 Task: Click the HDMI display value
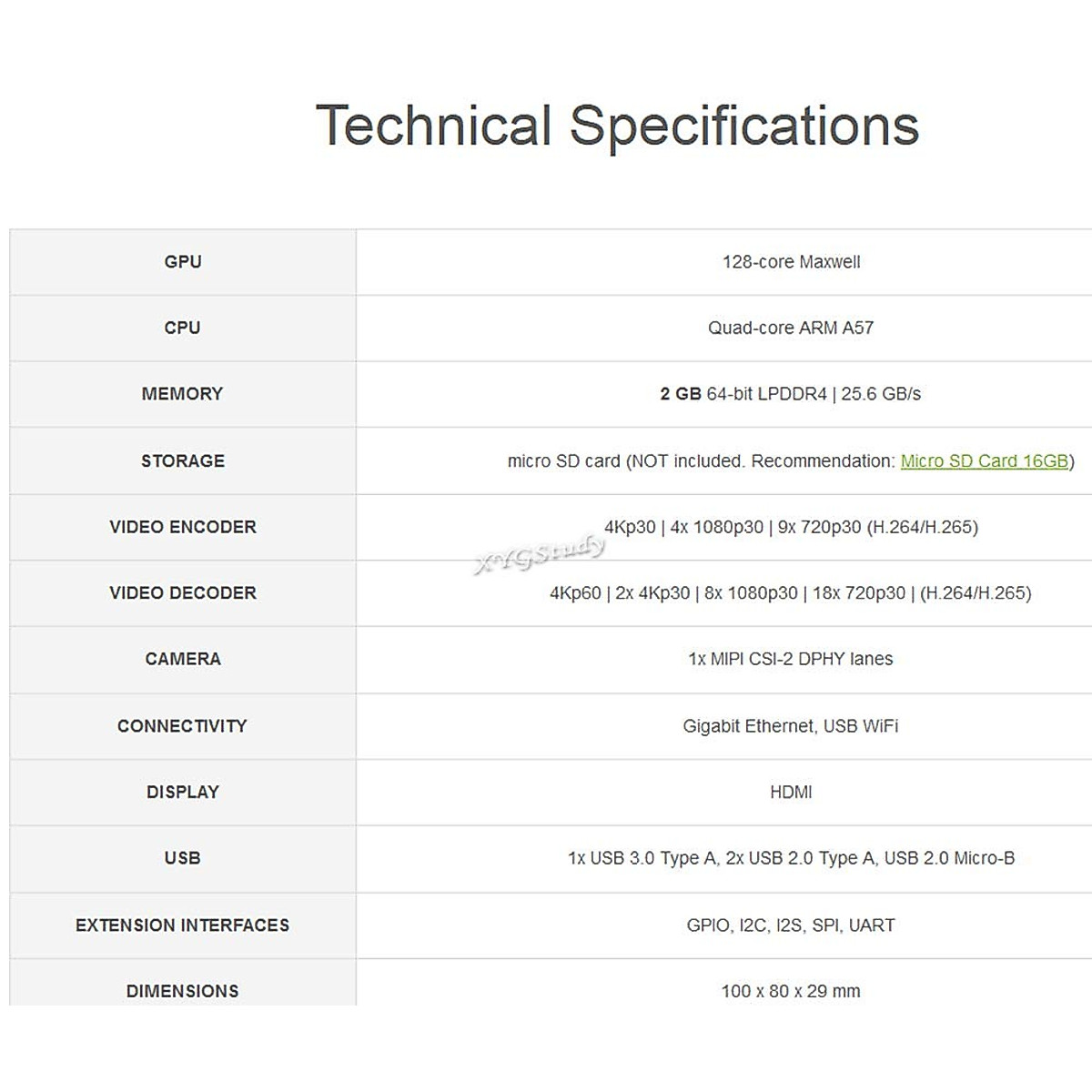[791, 793]
